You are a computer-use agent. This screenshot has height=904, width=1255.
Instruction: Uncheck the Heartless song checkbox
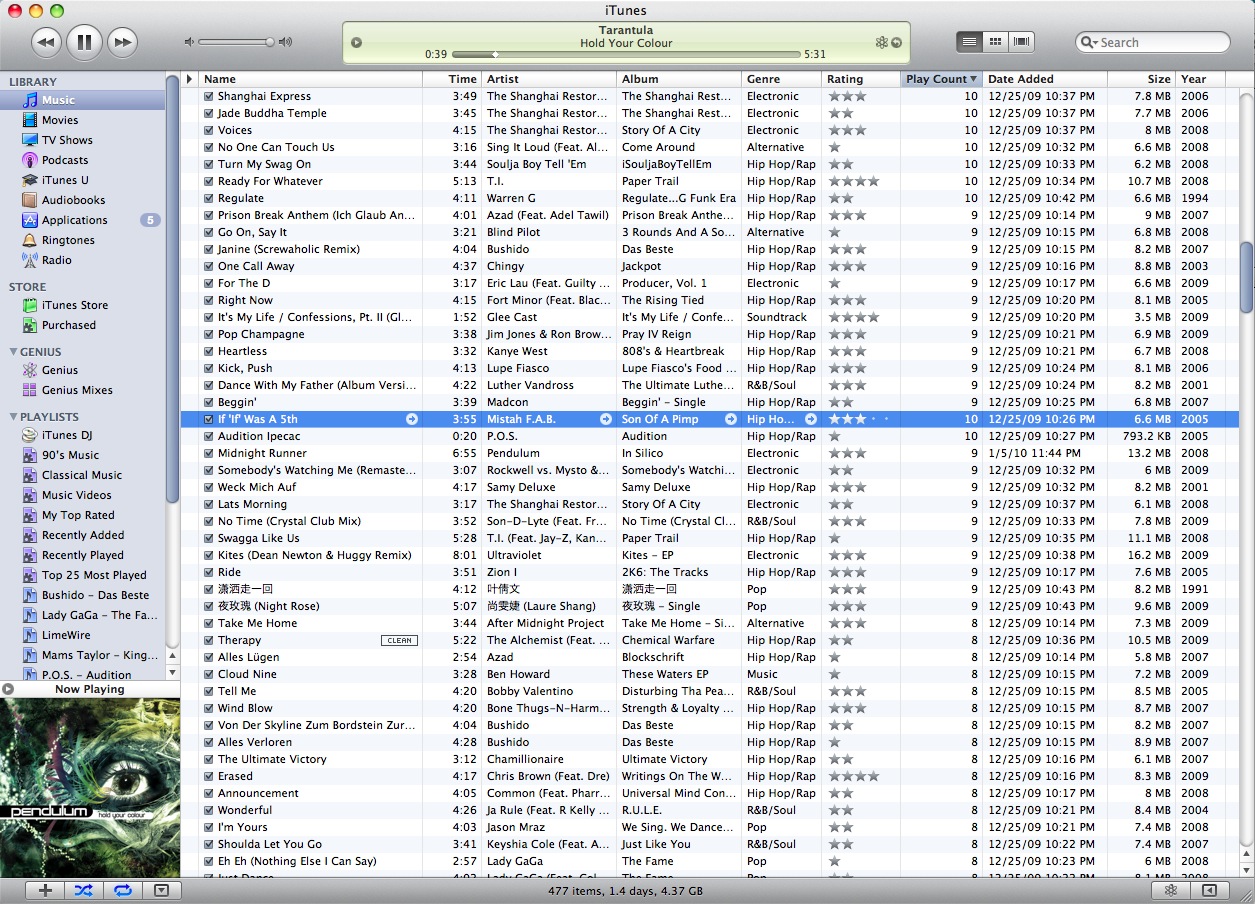pos(209,351)
